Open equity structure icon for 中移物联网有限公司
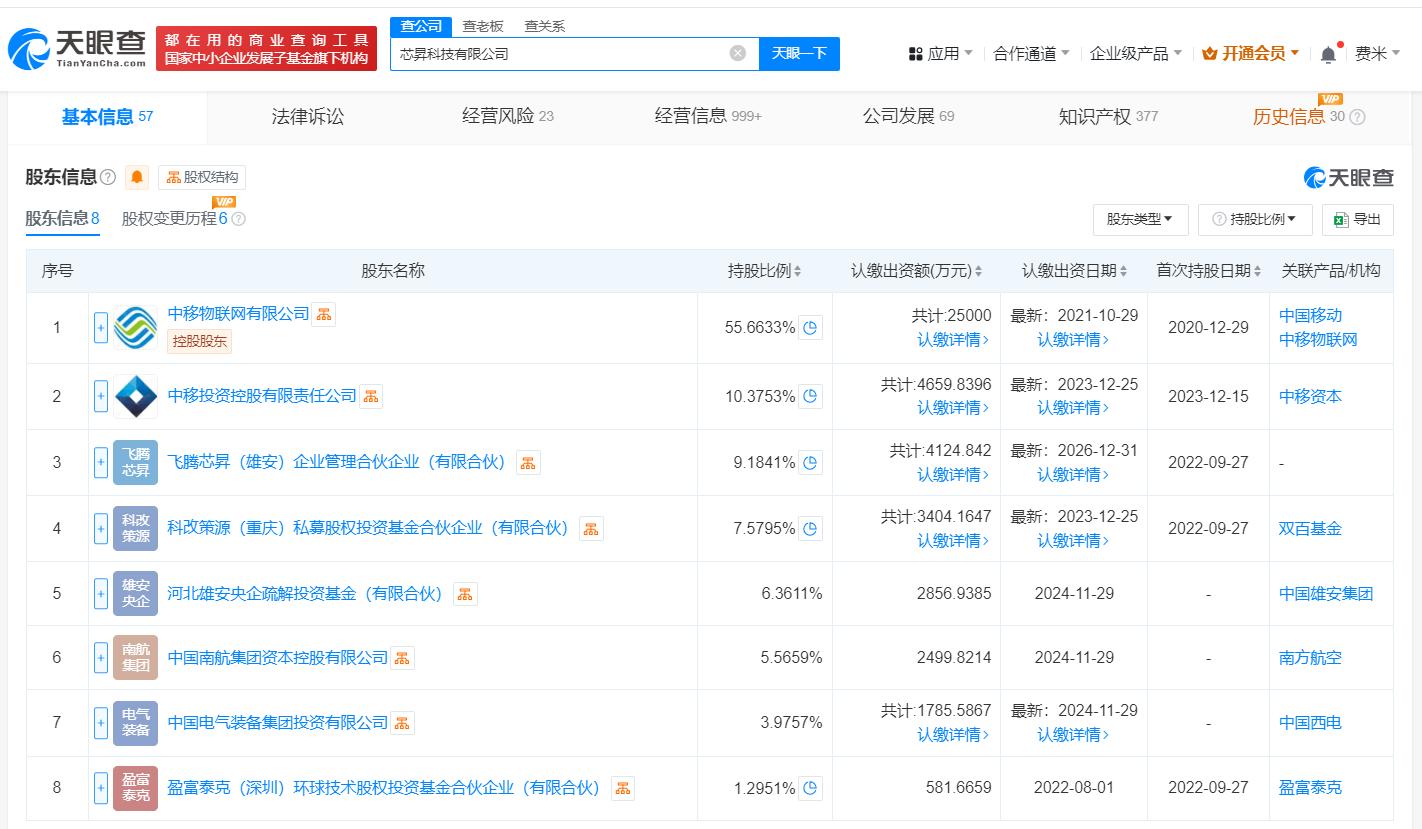 [x=324, y=314]
